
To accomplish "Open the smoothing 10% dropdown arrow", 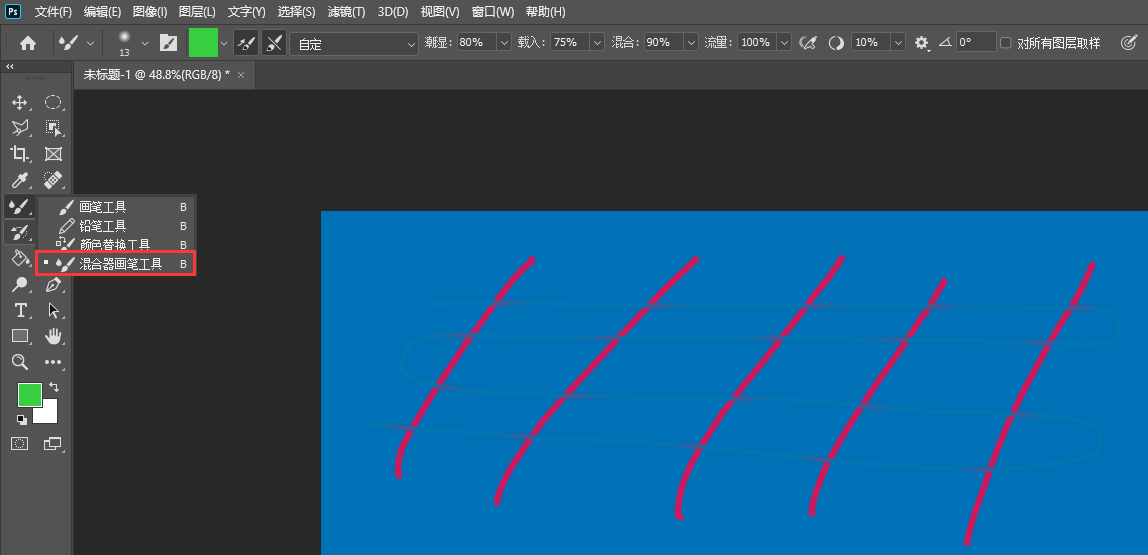I will pos(898,42).
